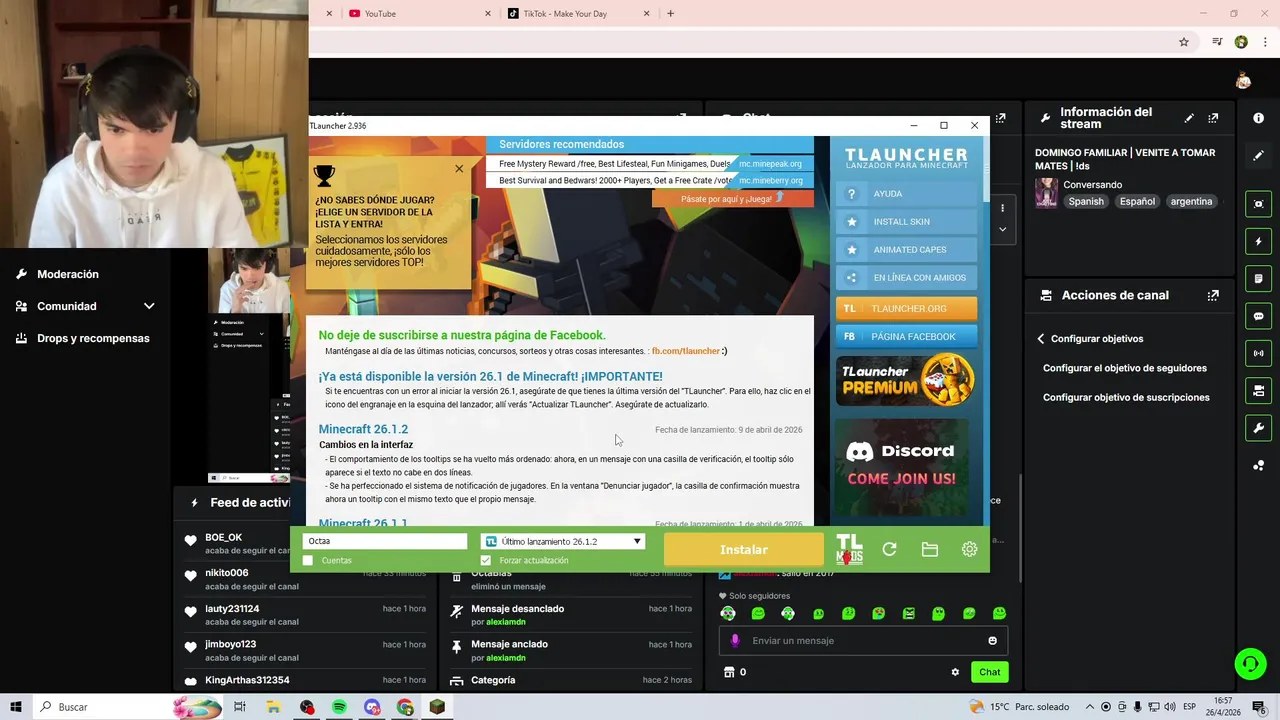Bookmark this page with the star icon
Image resolution: width=1280 pixels, height=720 pixels.
click(x=1184, y=42)
